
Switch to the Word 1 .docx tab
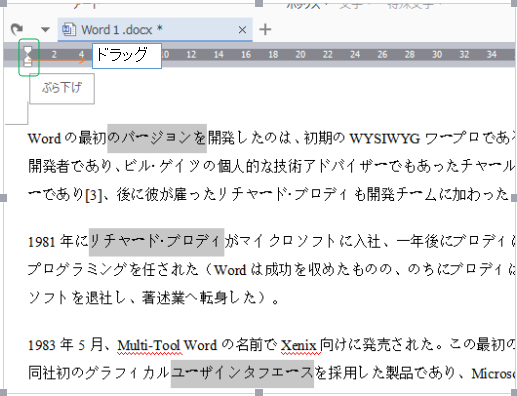pos(155,30)
